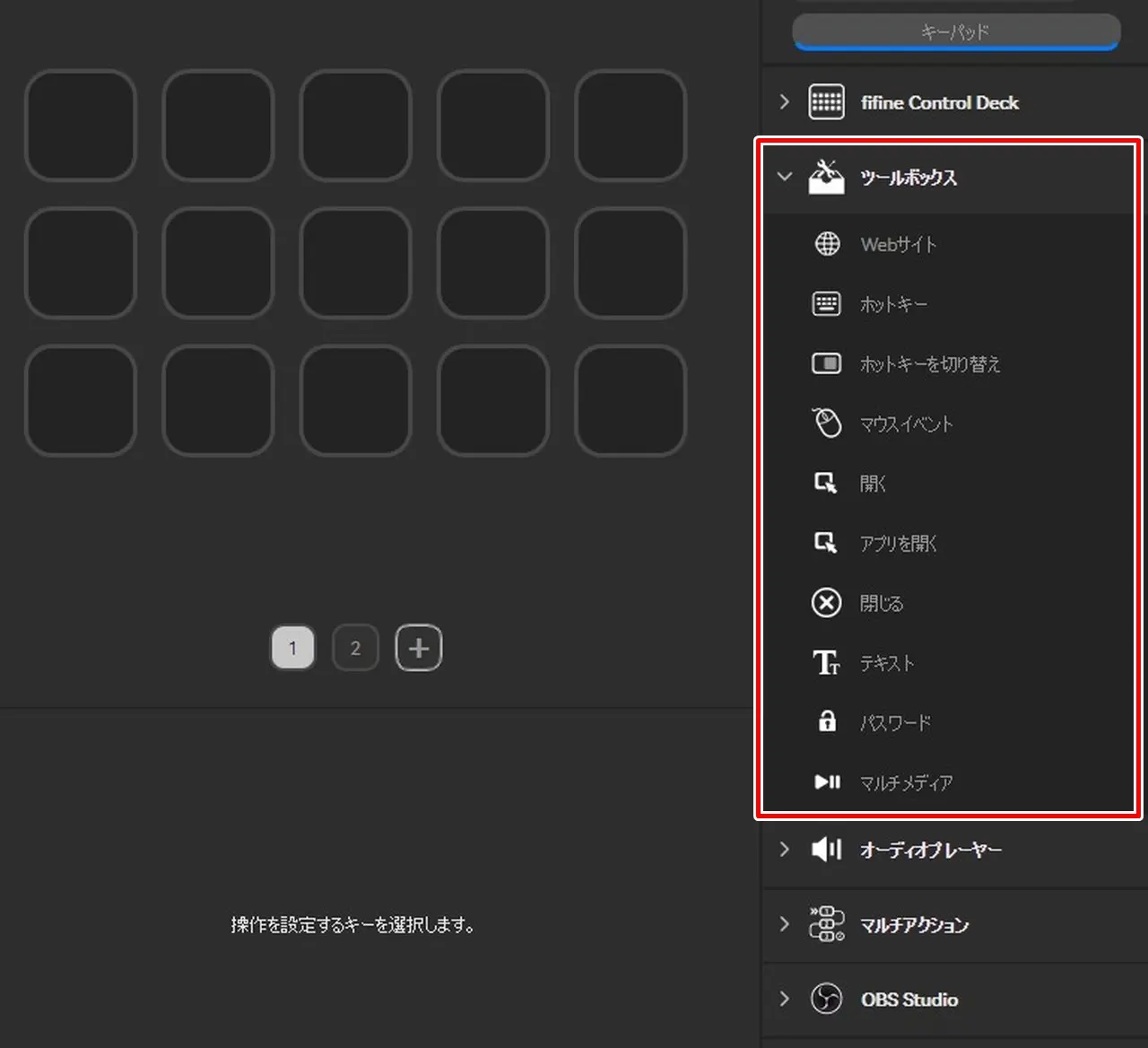Select the アプリを開く action
This screenshot has height=1048, width=1148.
898,544
